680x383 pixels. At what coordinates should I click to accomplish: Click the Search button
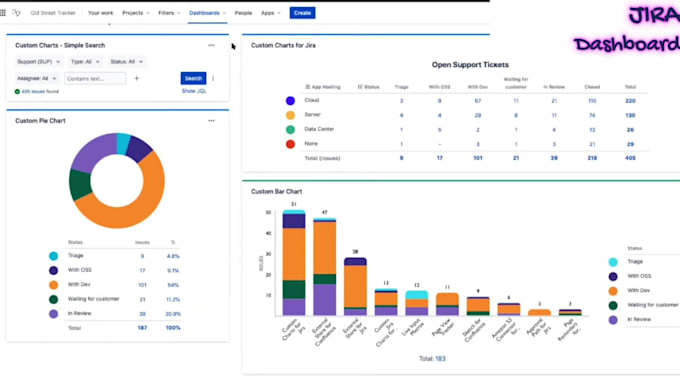[x=193, y=79]
